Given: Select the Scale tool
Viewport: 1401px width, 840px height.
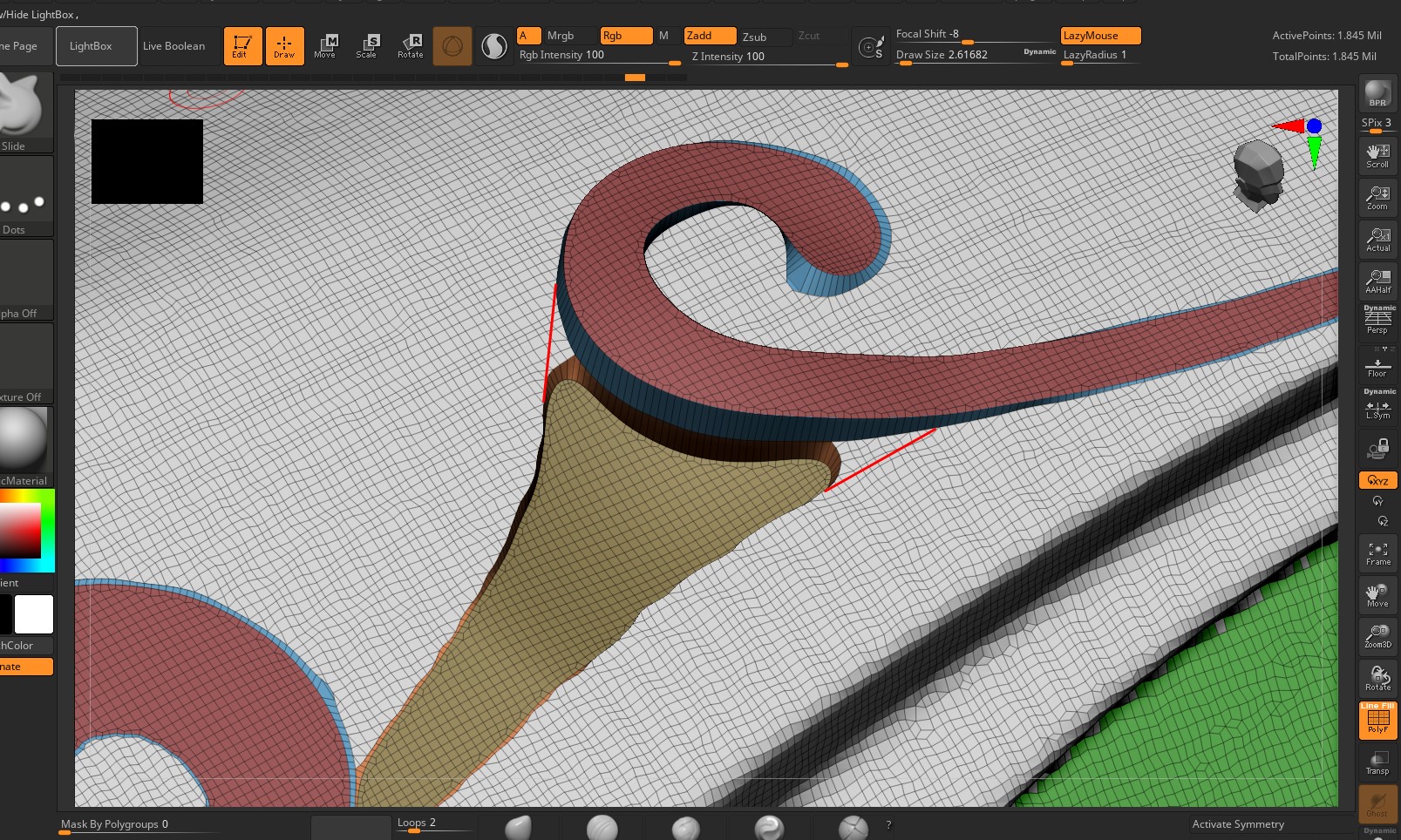Looking at the screenshot, I should point(368,45).
